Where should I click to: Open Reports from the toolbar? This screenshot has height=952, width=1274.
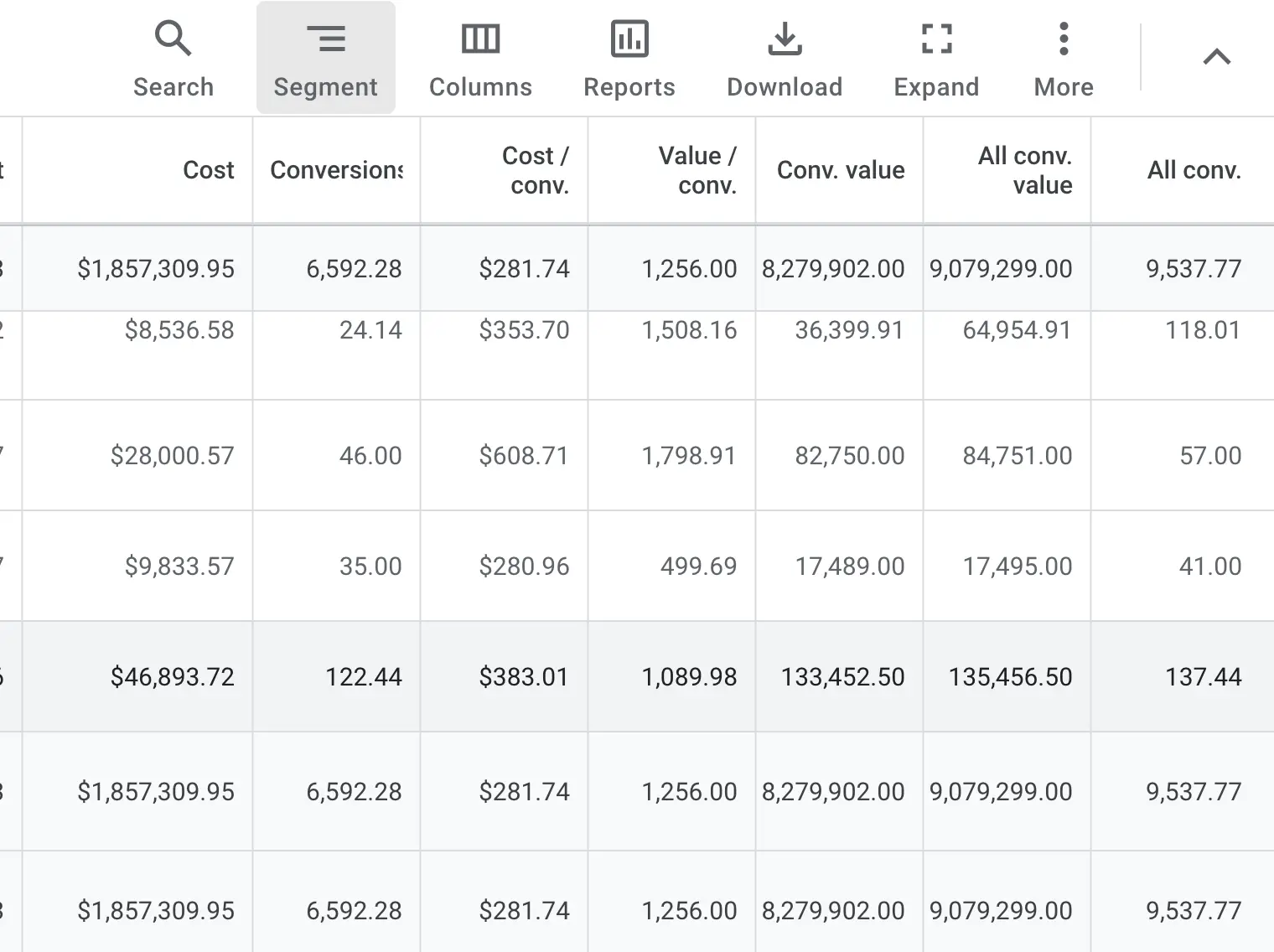[629, 59]
